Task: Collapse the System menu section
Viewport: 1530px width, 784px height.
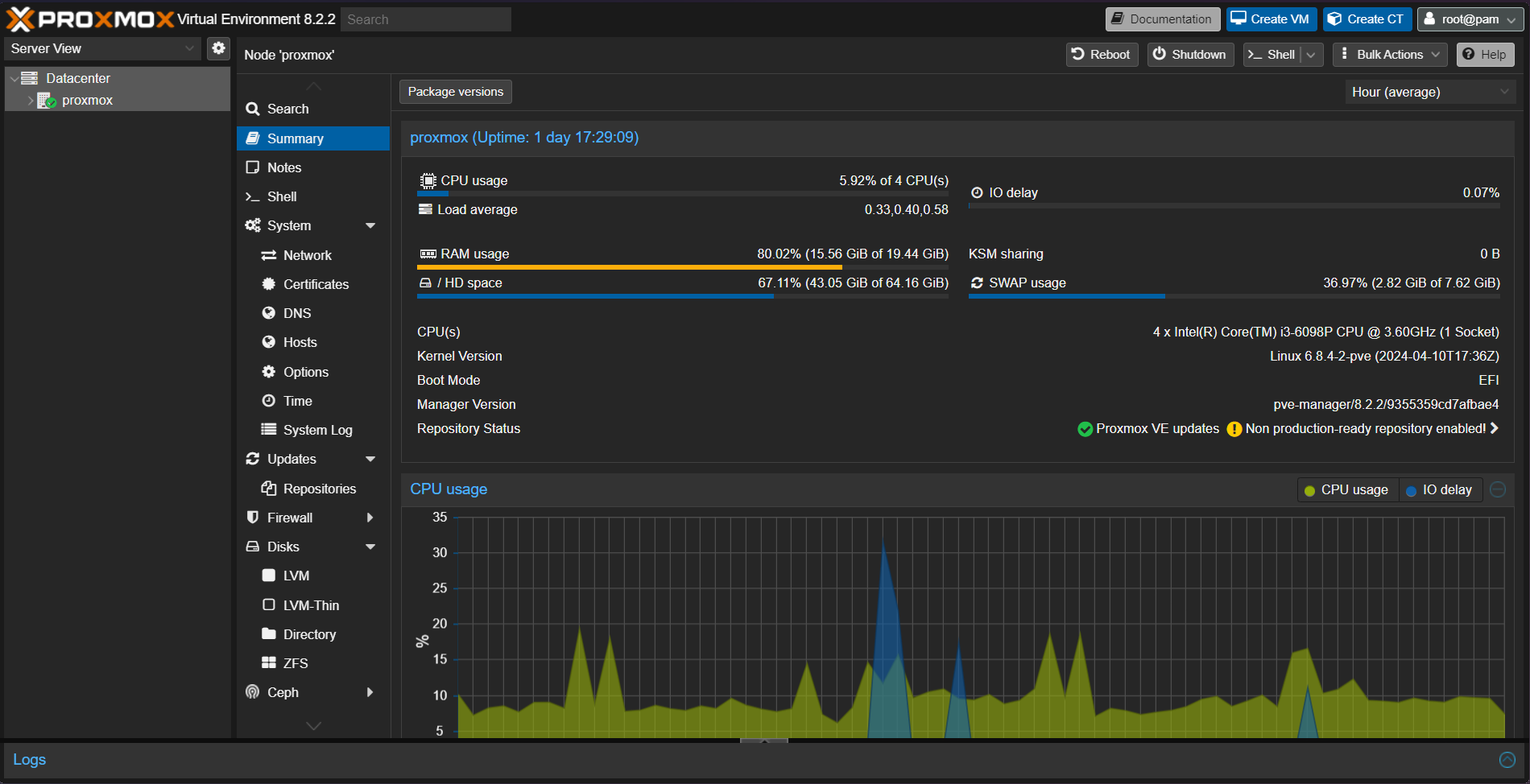Action: 370,226
